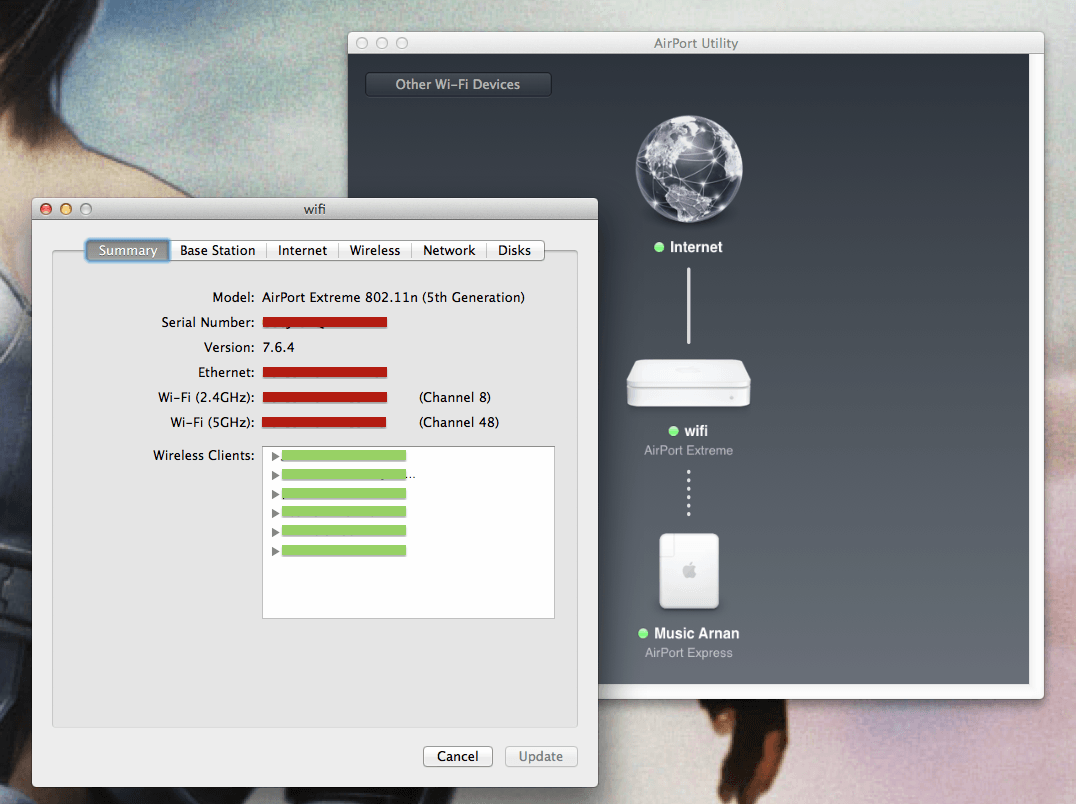Click the green status dot beside wifi label

[x=673, y=431]
